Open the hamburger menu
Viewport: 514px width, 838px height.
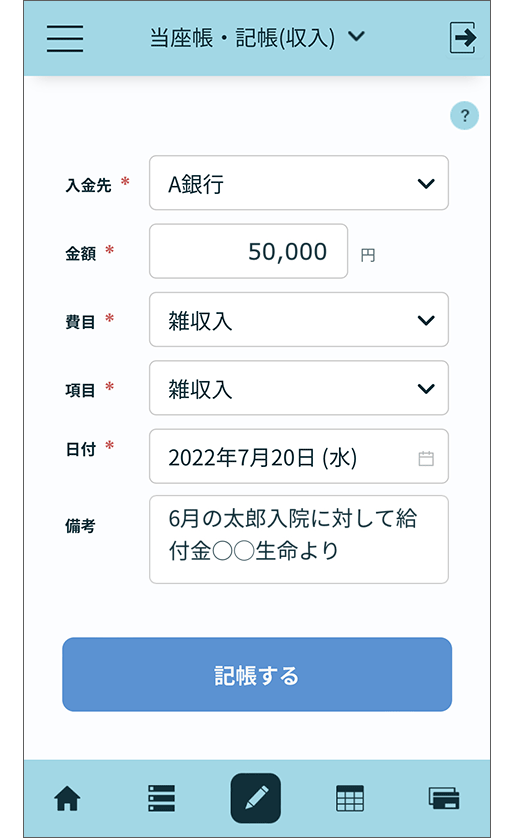tap(65, 38)
